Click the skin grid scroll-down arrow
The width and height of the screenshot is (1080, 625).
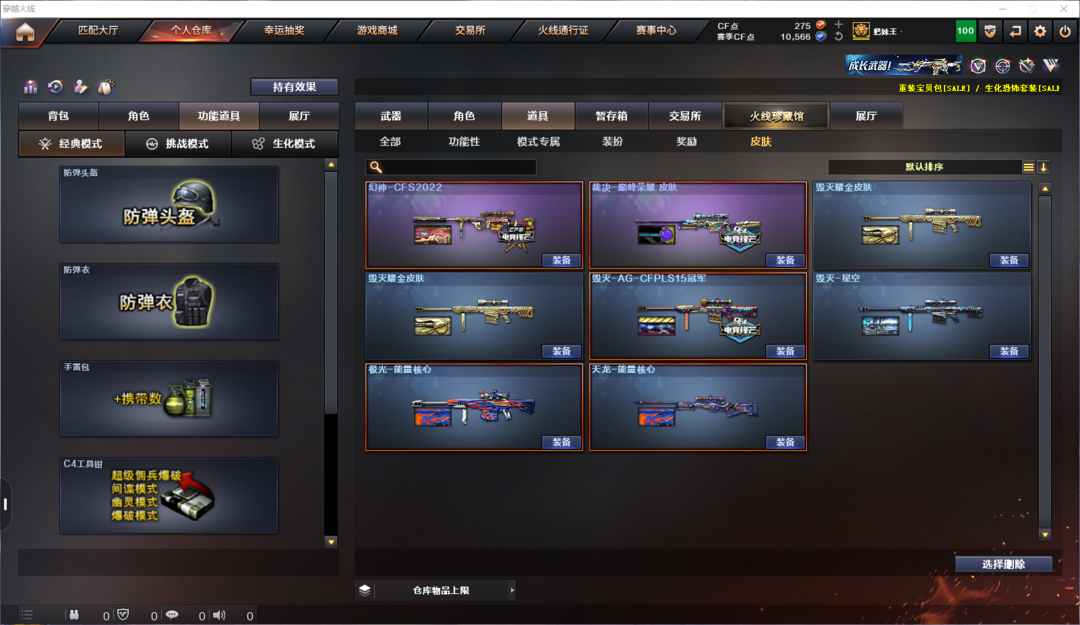pos(1045,535)
